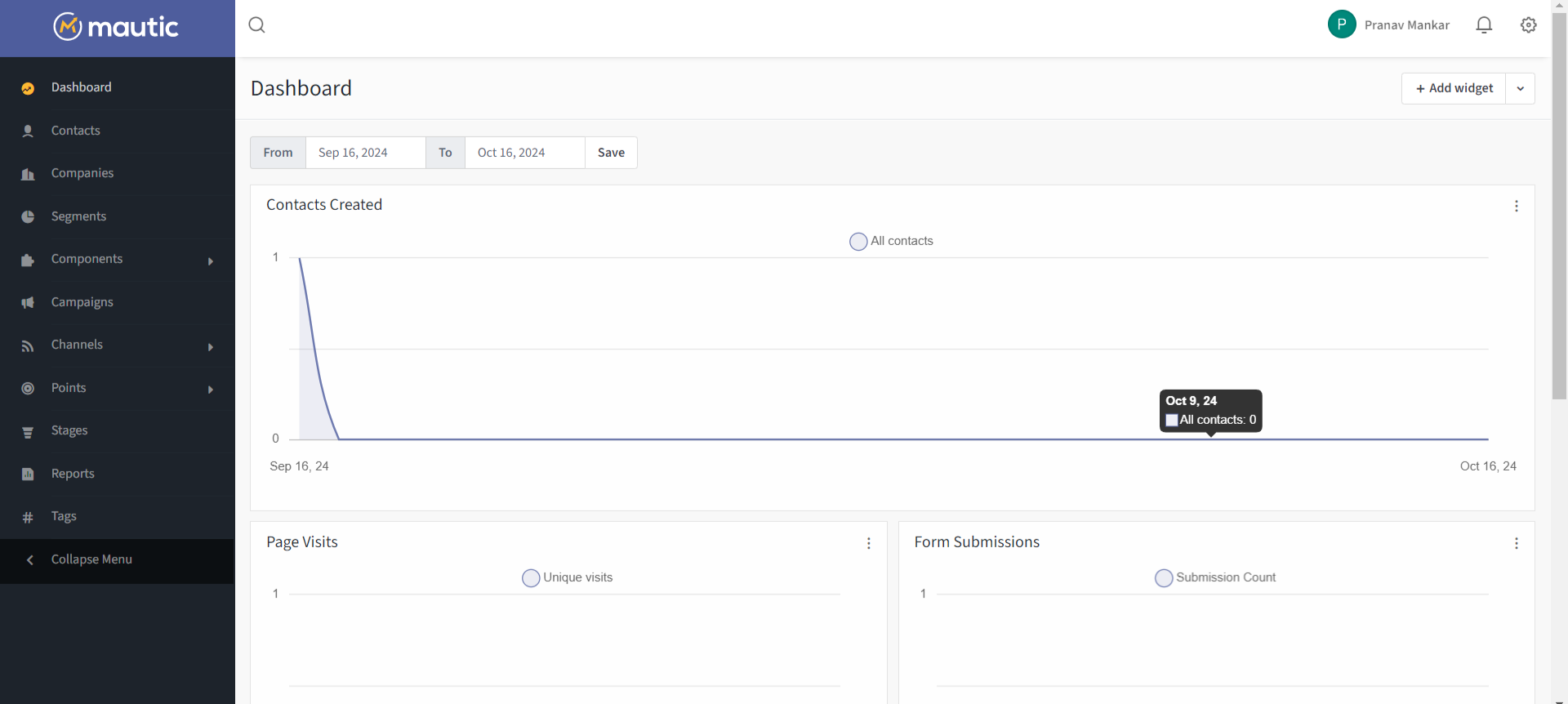
Task: Toggle the Submission Count legend series
Action: coord(1164,578)
